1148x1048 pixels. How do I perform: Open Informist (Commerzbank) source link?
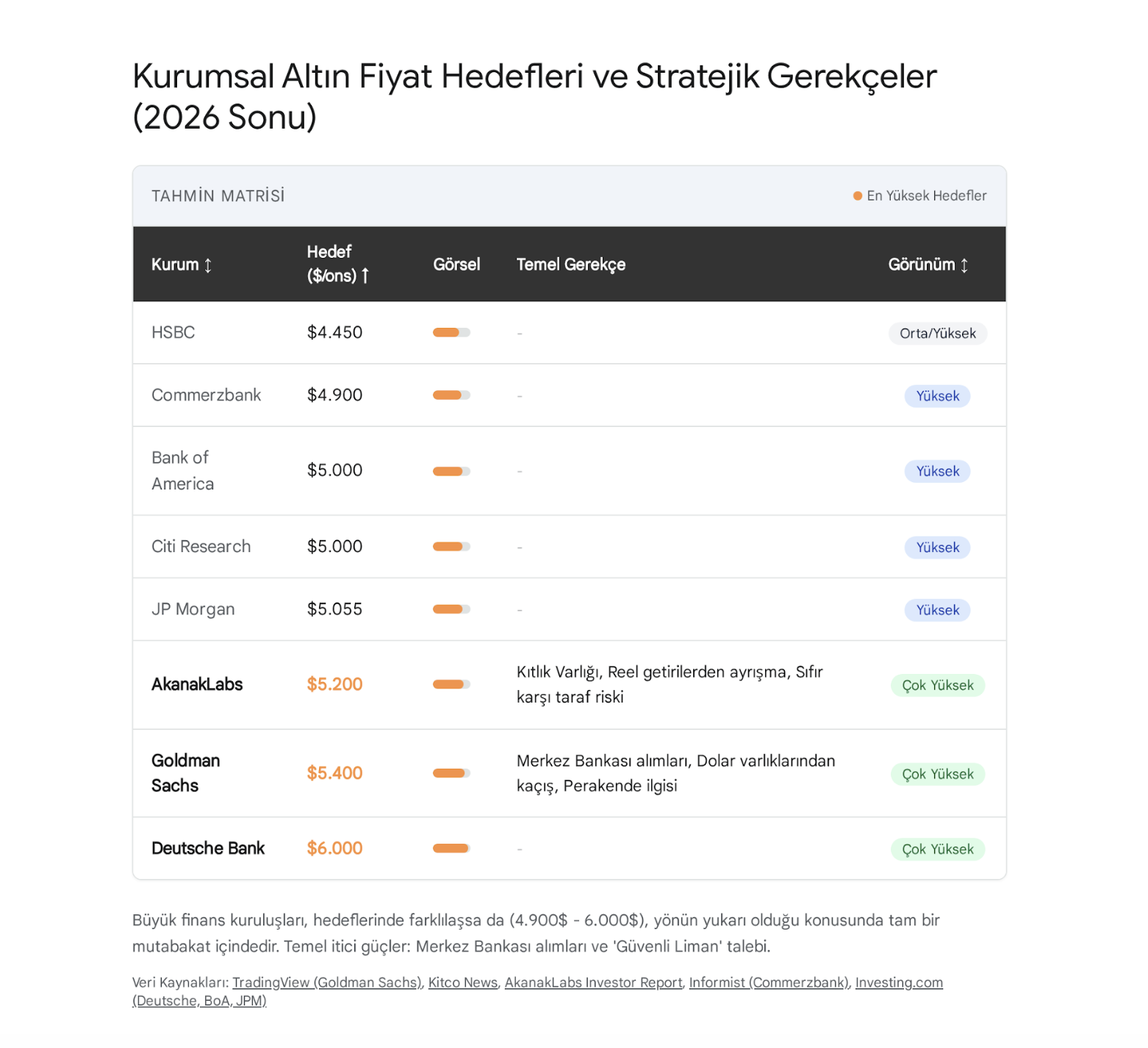click(x=769, y=983)
